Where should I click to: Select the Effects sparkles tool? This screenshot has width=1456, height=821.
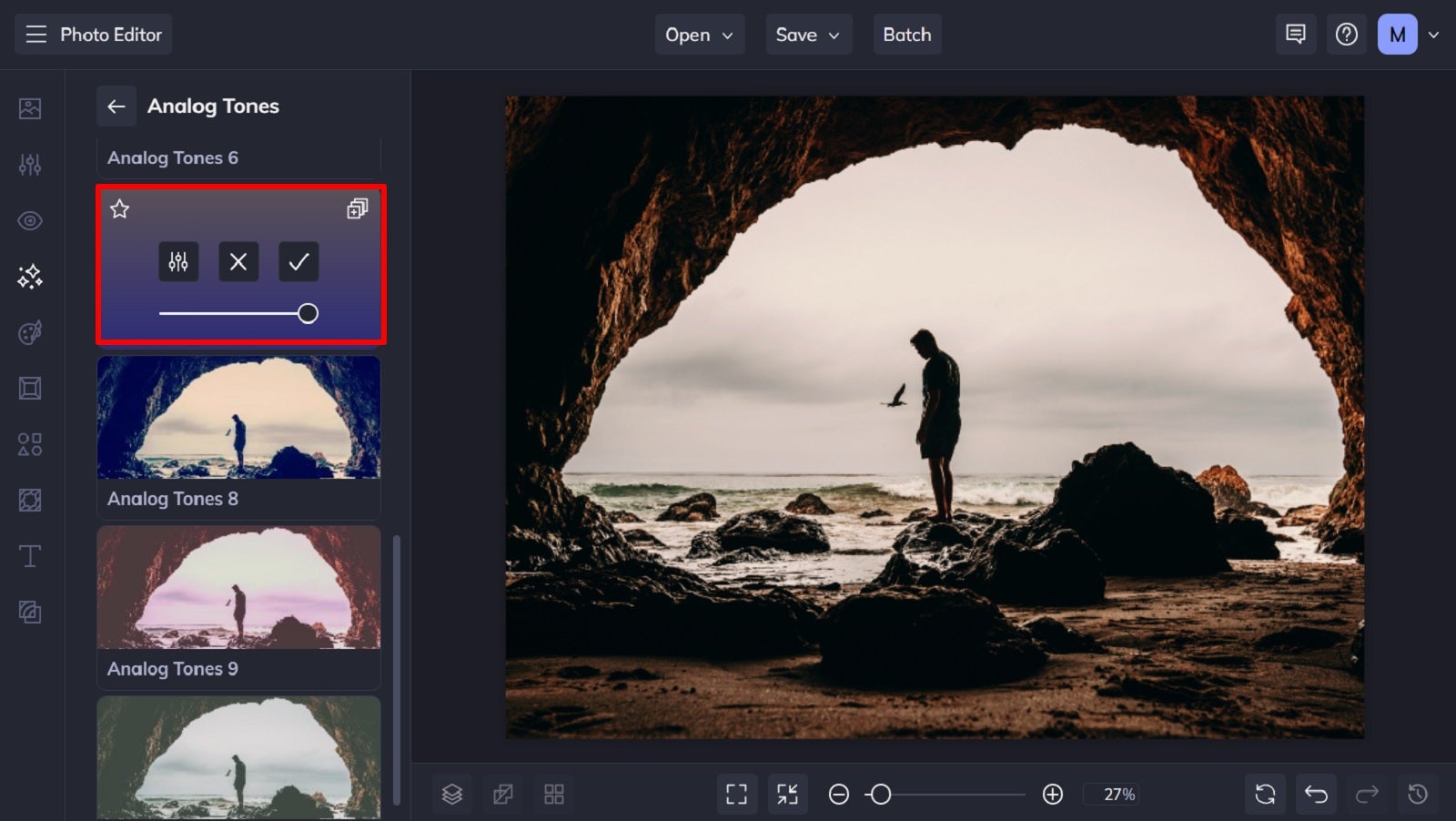point(30,276)
